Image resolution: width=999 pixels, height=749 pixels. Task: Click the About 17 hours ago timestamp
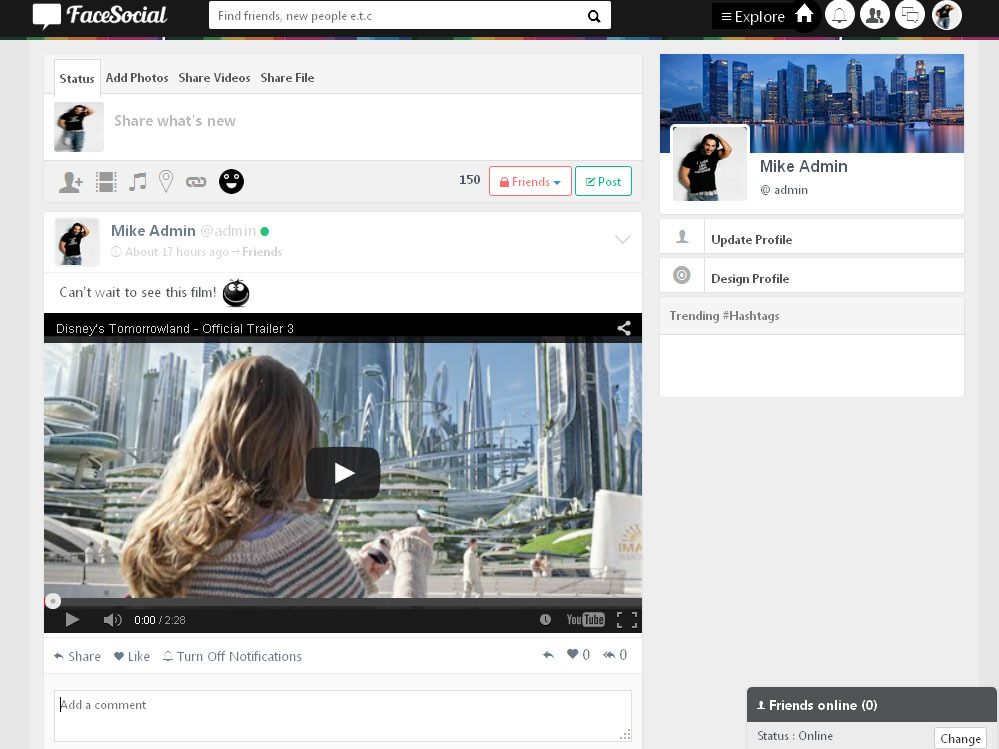[x=176, y=252]
